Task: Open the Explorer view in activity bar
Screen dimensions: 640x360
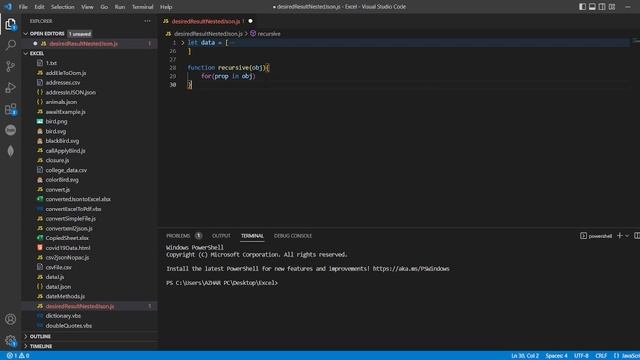Action: point(11,24)
